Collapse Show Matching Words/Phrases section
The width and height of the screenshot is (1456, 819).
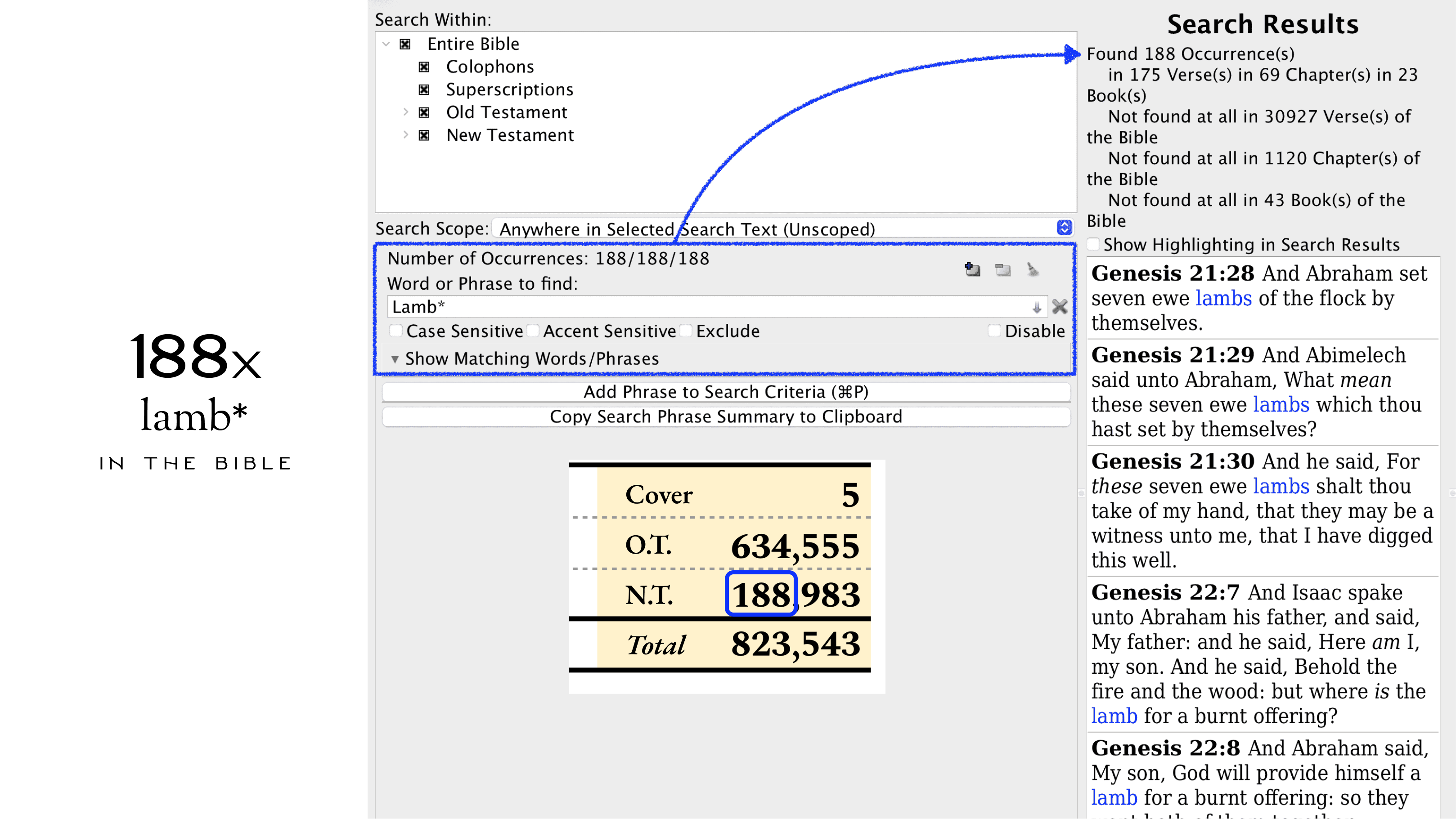point(395,358)
